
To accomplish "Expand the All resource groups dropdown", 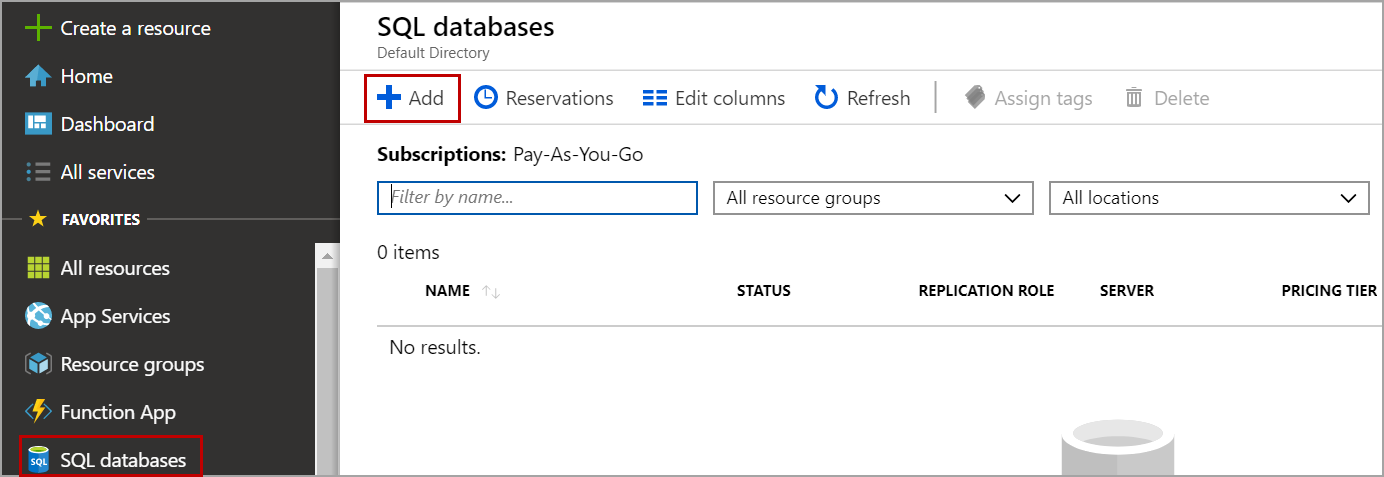I will pyautogui.click(x=872, y=198).
